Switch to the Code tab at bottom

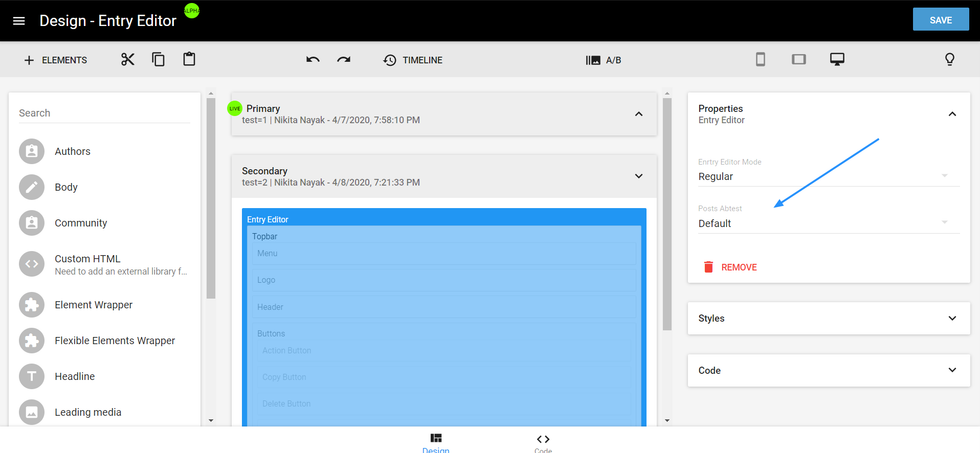pyautogui.click(x=543, y=442)
